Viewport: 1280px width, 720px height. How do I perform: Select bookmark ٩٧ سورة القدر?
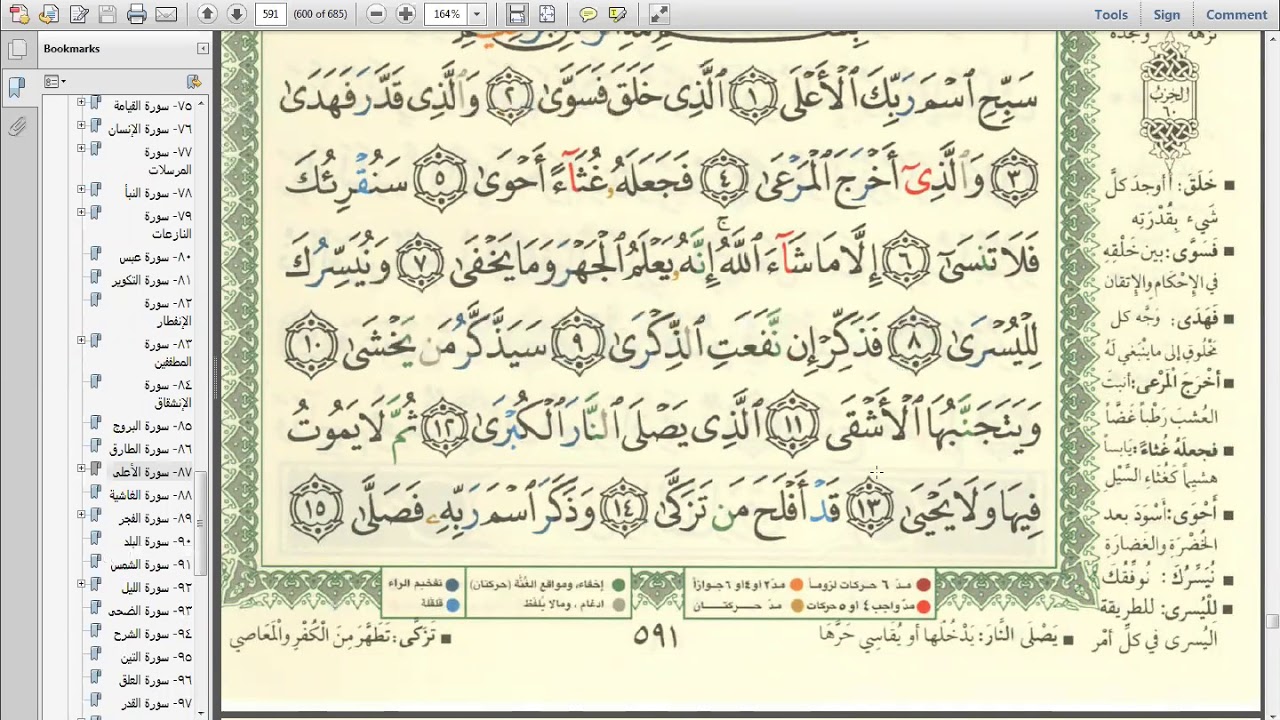point(155,703)
